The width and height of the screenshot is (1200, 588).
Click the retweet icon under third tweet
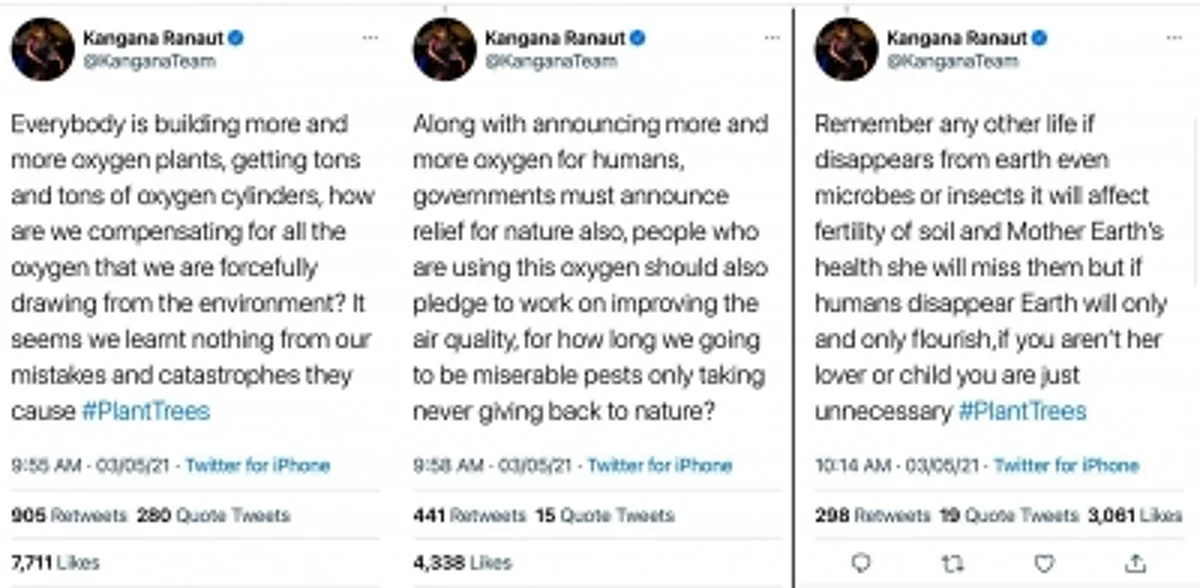point(953,563)
